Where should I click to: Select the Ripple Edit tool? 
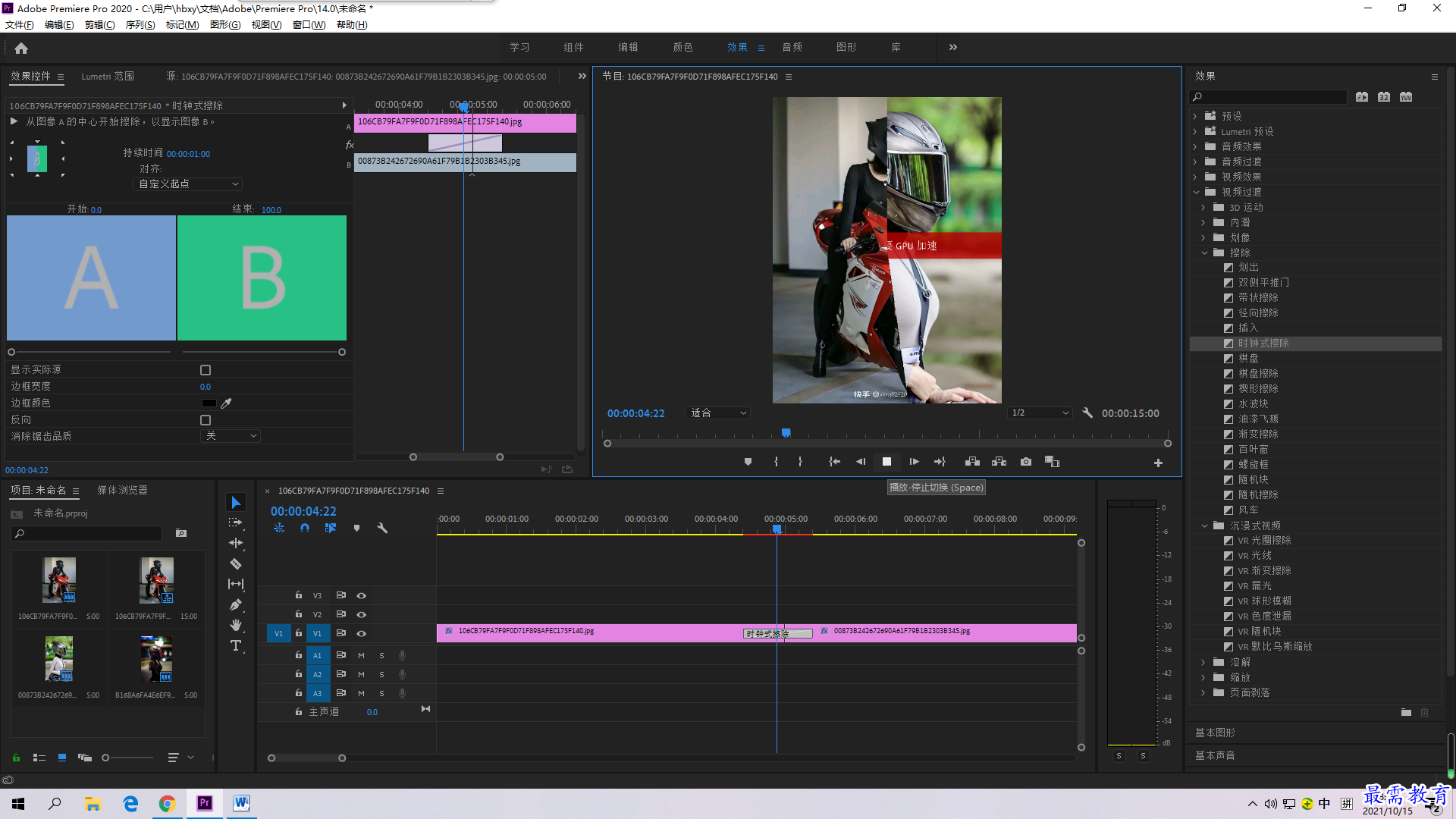pyautogui.click(x=236, y=543)
